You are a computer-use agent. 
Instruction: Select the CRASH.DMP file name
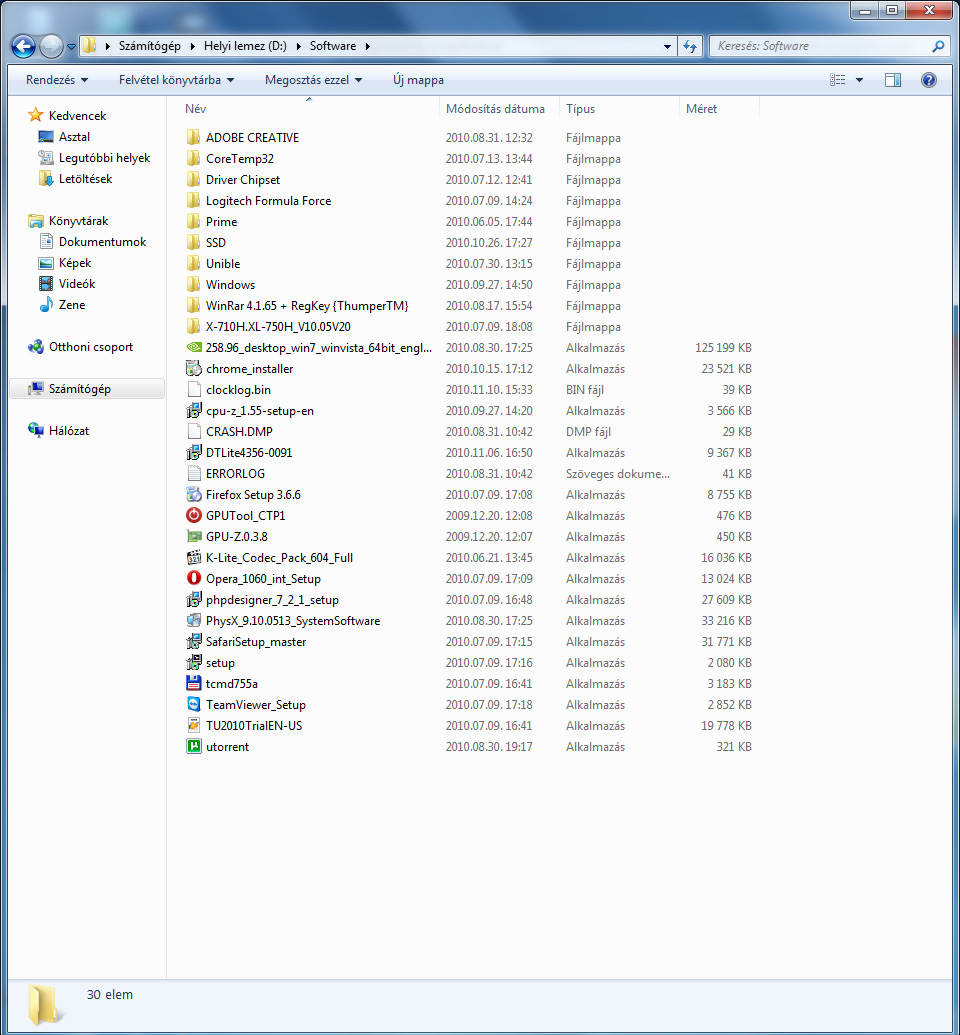click(x=239, y=432)
